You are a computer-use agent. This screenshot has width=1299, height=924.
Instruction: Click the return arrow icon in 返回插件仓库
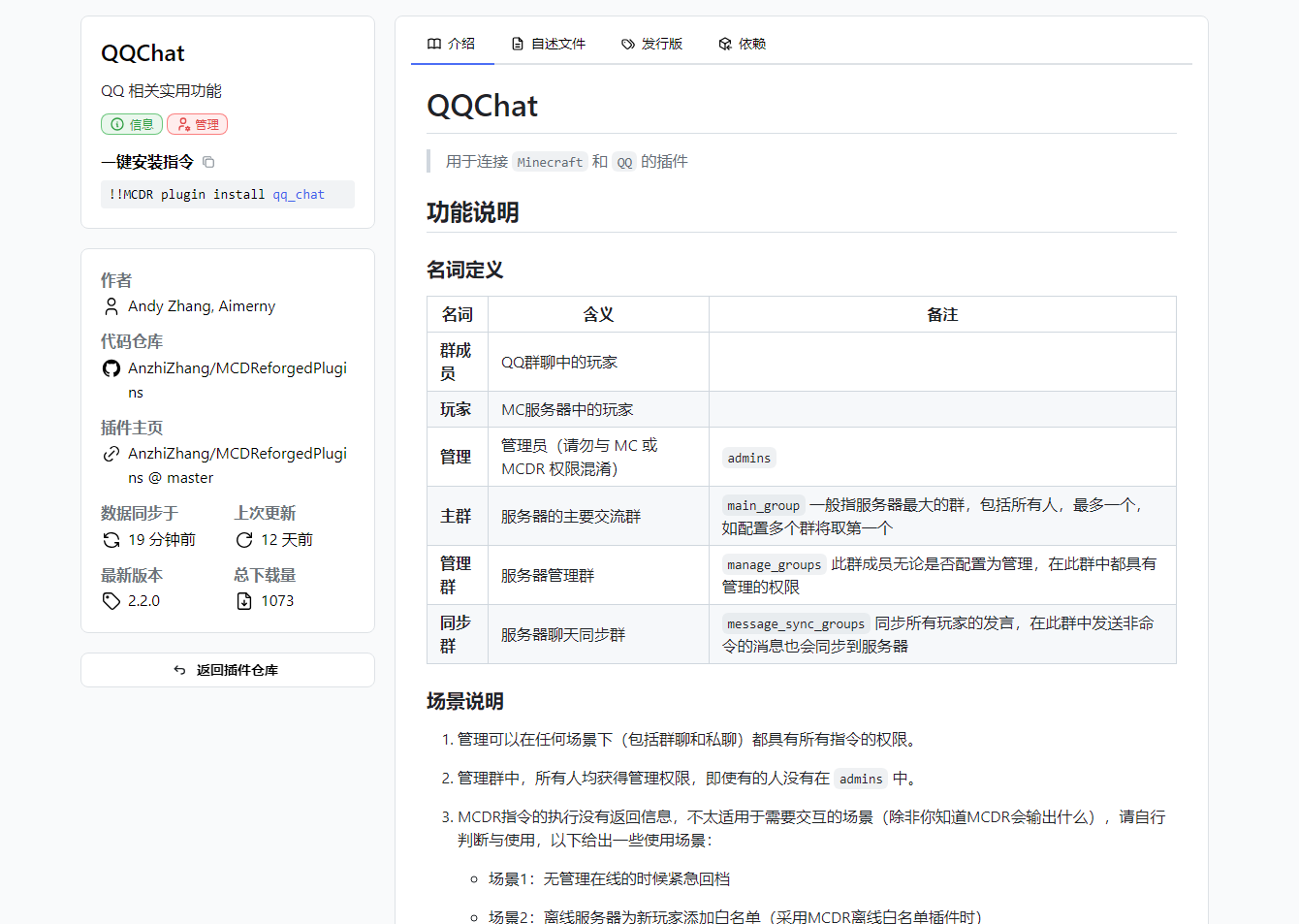(x=179, y=670)
